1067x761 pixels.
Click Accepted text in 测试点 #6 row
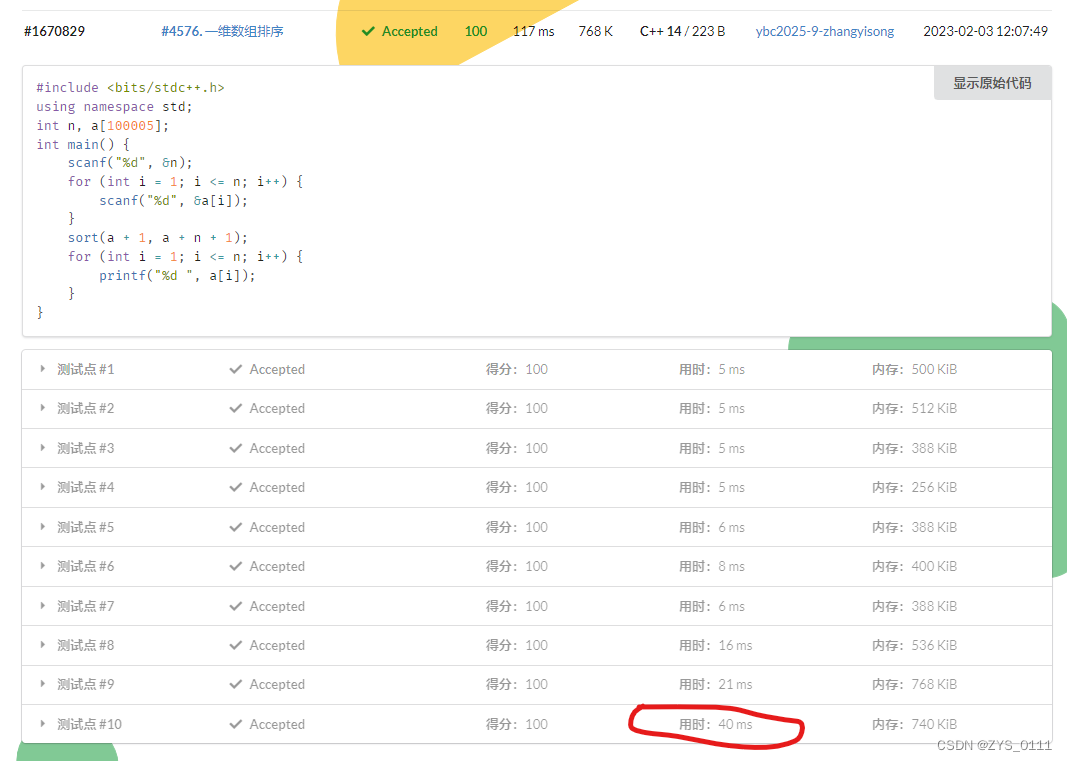point(277,566)
